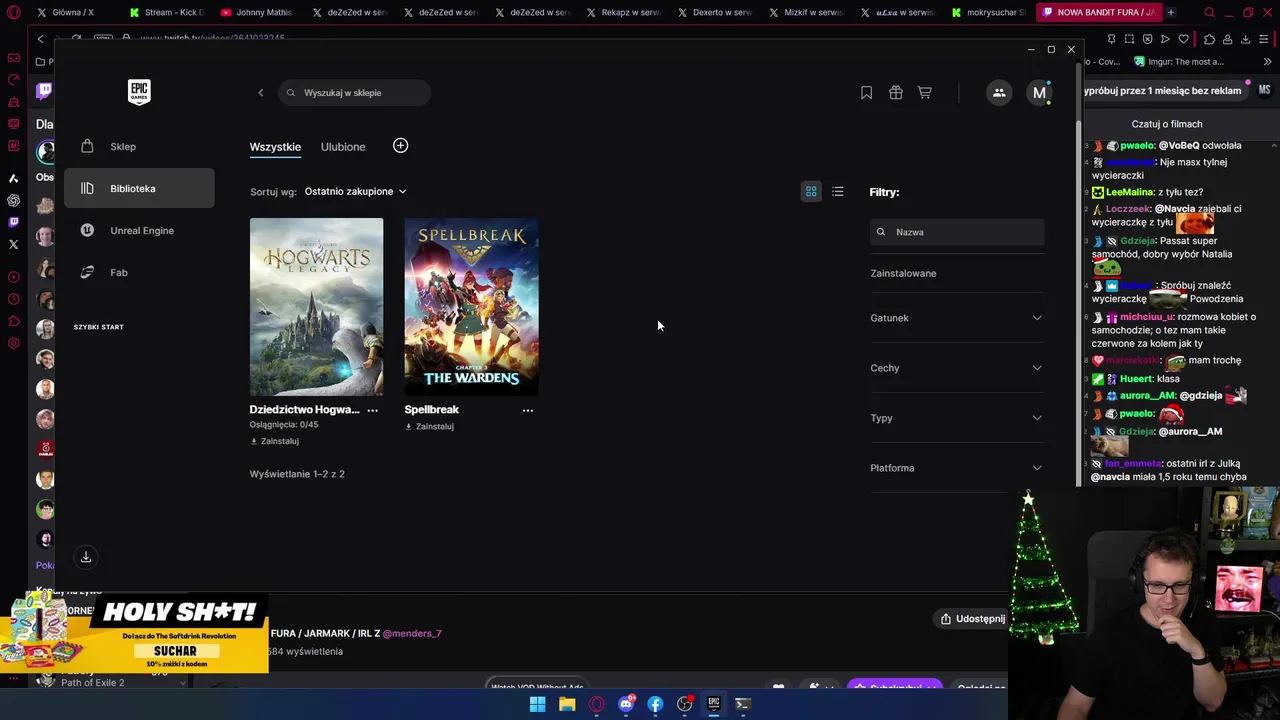The height and width of the screenshot is (720, 1280).
Task: Open Discord from the taskbar
Action: [x=626, y=704]
